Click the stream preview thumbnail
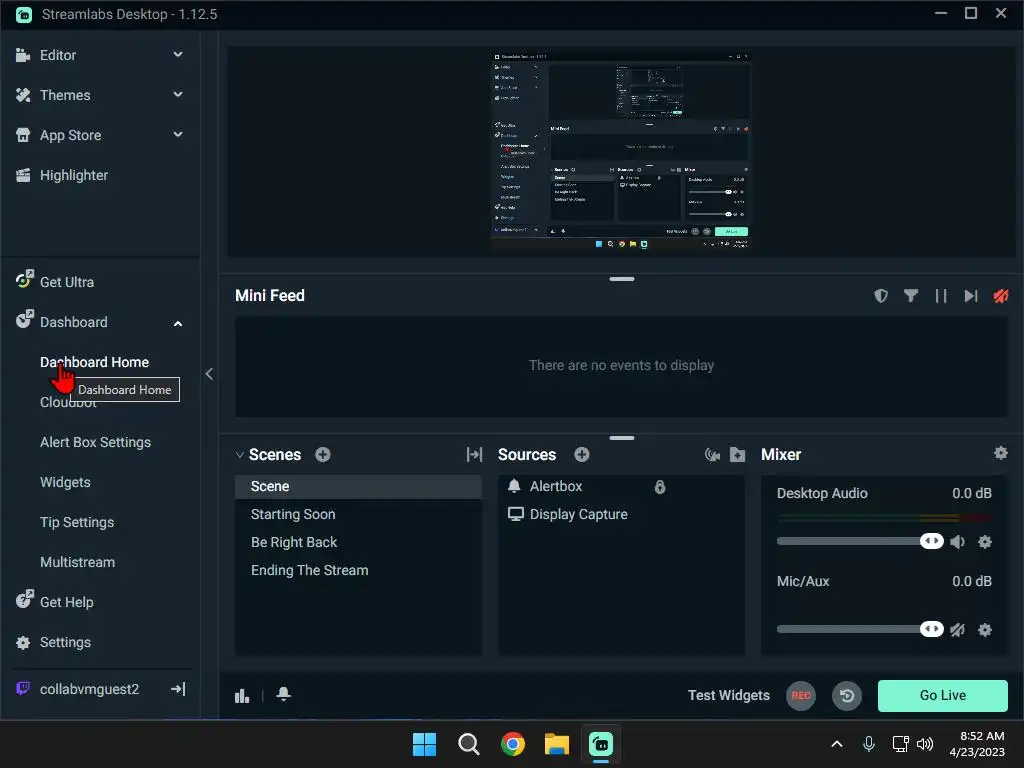 coord(621,151)
